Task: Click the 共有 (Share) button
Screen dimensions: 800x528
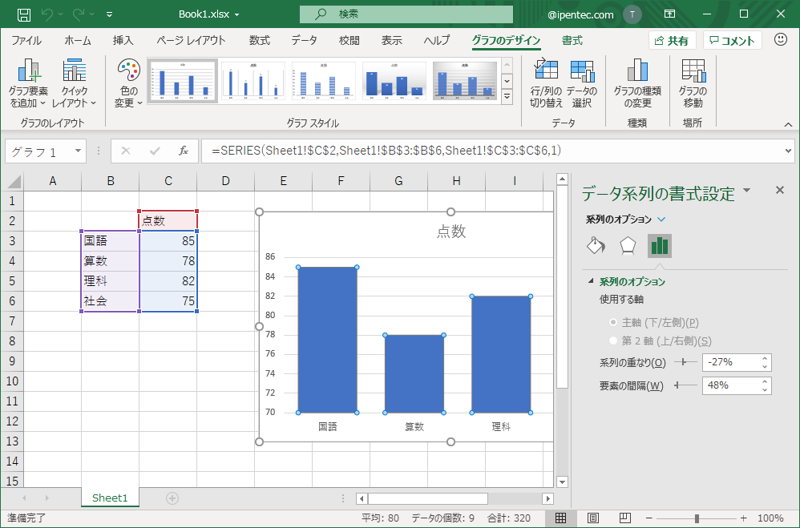Action: (671, 41)
